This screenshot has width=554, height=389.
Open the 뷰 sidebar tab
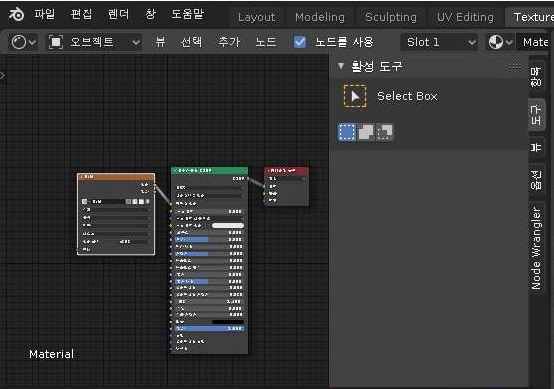tap(536, 147)
